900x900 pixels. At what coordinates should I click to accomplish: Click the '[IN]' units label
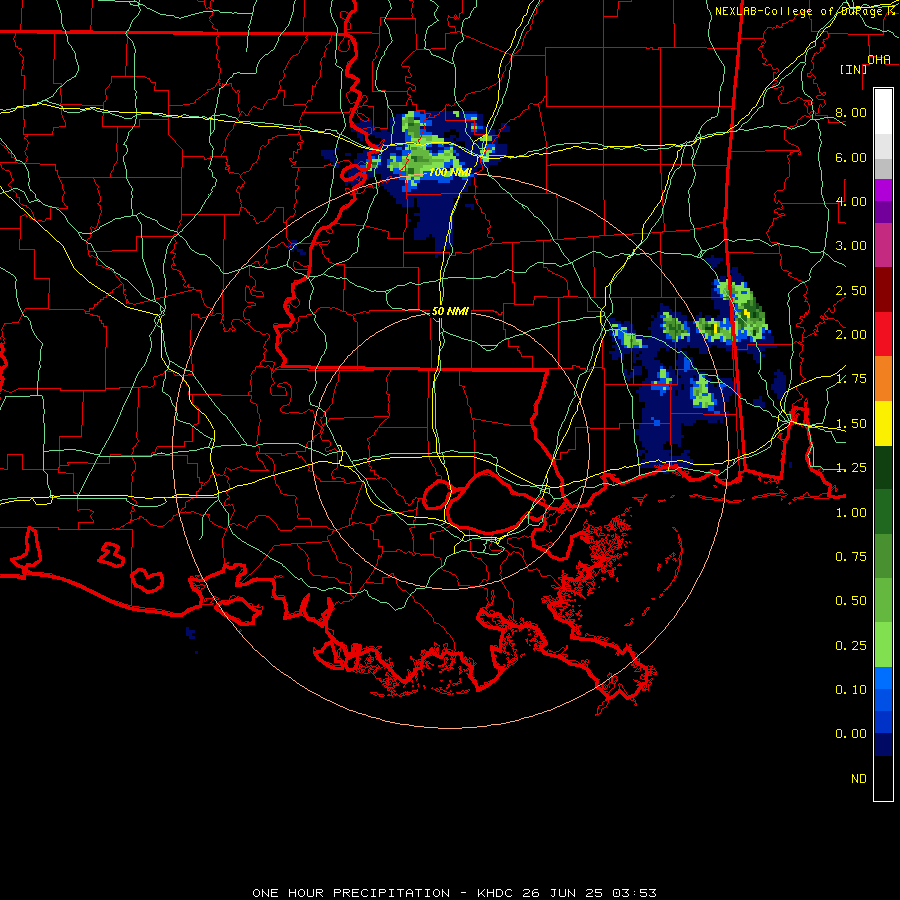[x=853, y=69]
